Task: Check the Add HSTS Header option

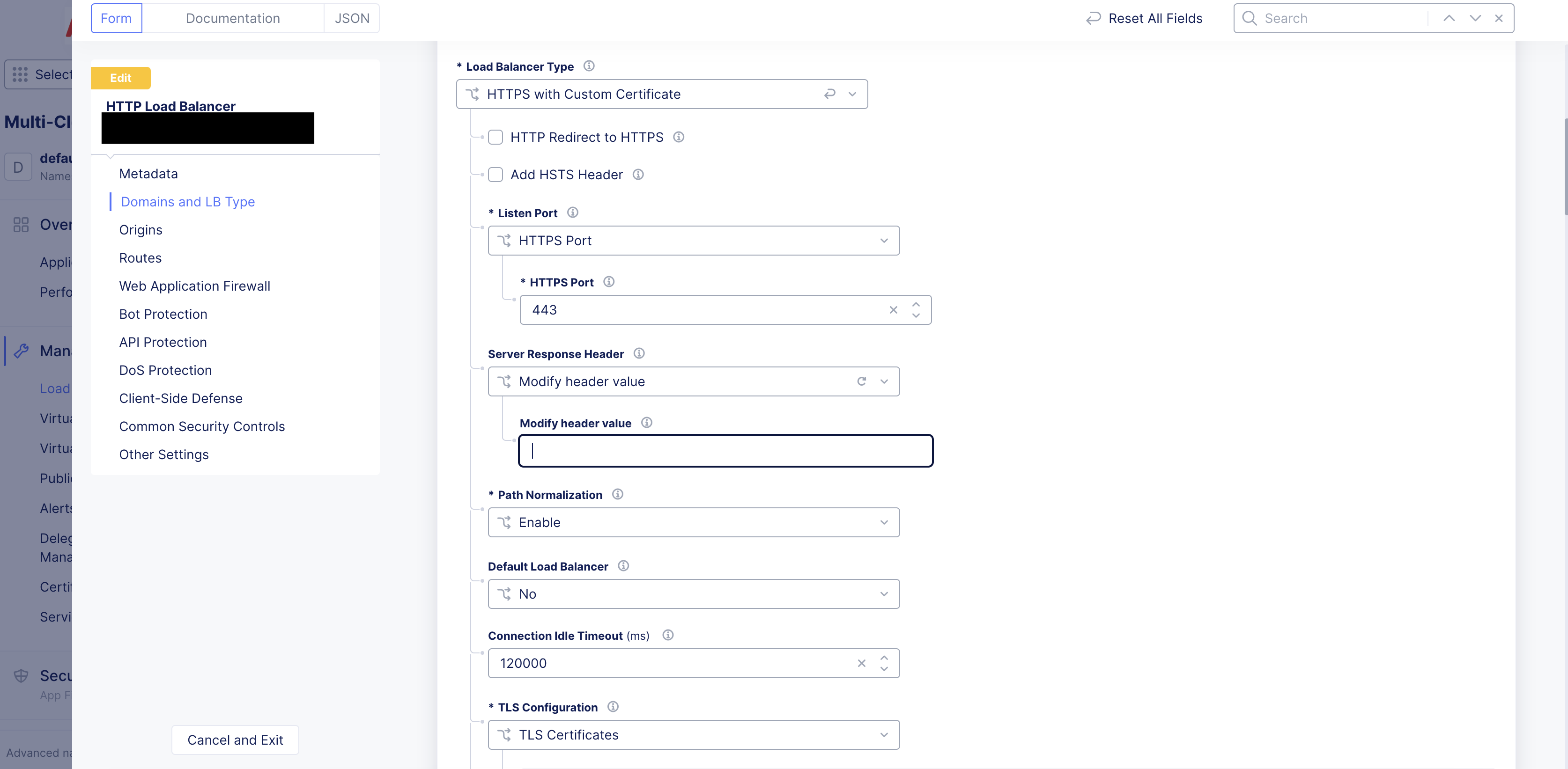Action: [496, 175]
